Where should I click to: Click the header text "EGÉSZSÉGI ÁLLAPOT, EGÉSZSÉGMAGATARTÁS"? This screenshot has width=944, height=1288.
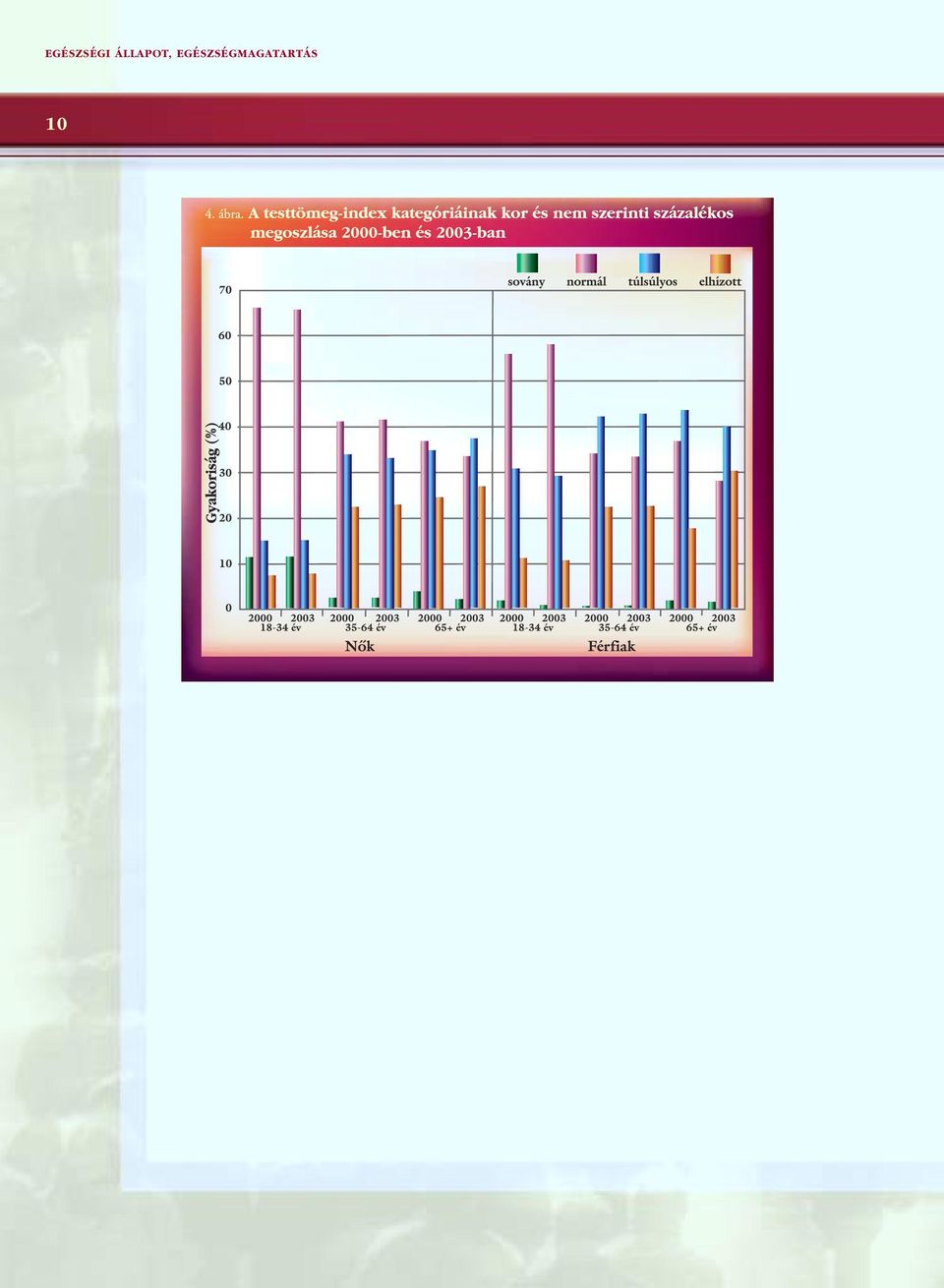point(181,54)
